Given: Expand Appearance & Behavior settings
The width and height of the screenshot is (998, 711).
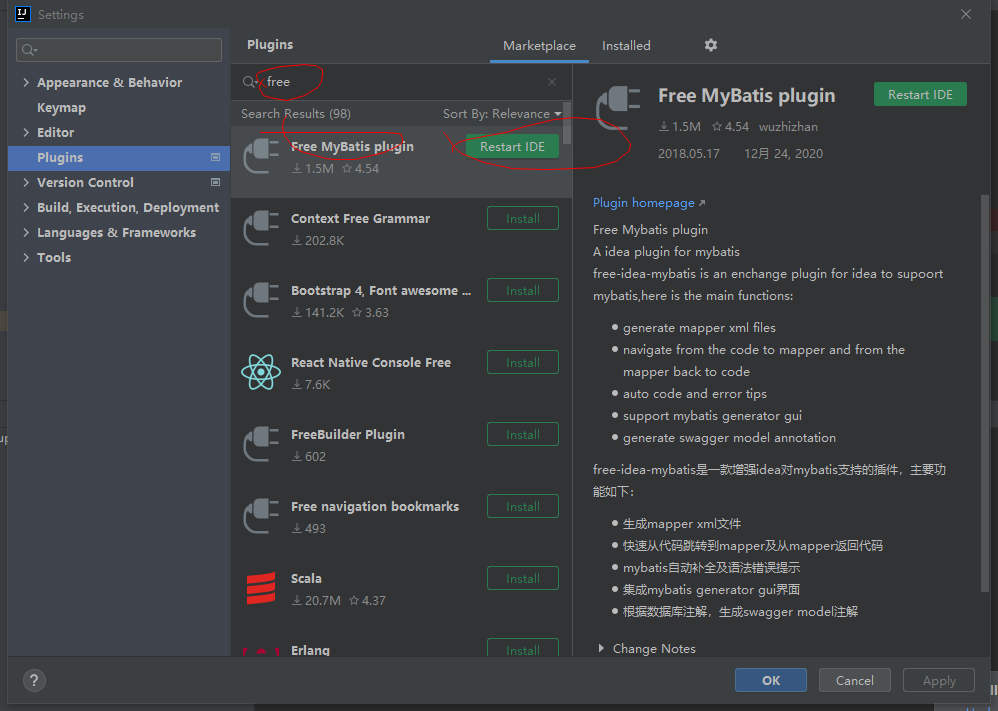Looking at the screenshot, I should tap(26, 82).
